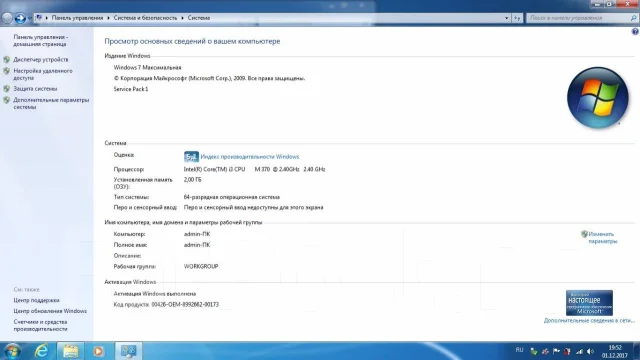Image resolution: width=640 pixels, height=360 pixels.
Task: Click shield icon beside Диспетчер устройств
Action: tap(7, 60)
